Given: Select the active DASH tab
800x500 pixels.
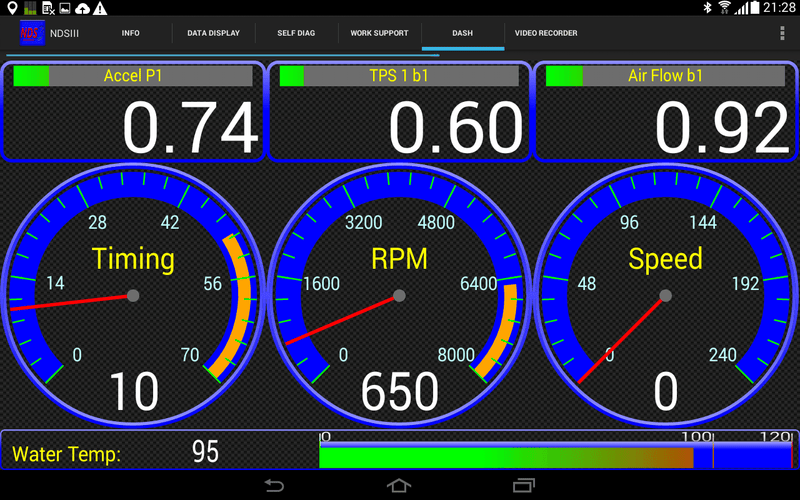Looking at the screenshot, I should coord(462,33).
